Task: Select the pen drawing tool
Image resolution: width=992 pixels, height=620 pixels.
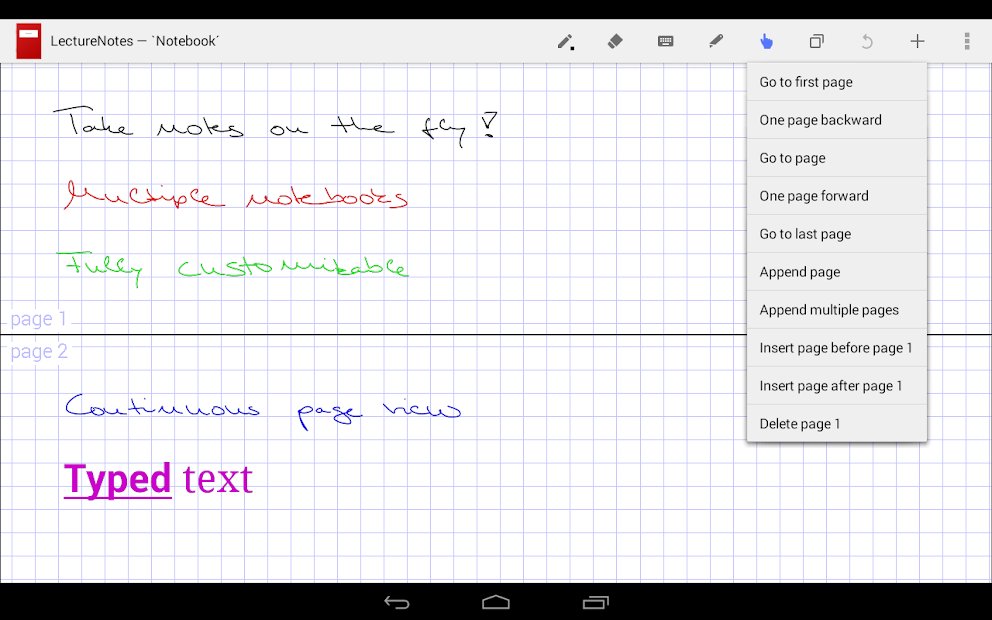Action: coord(566,41)
